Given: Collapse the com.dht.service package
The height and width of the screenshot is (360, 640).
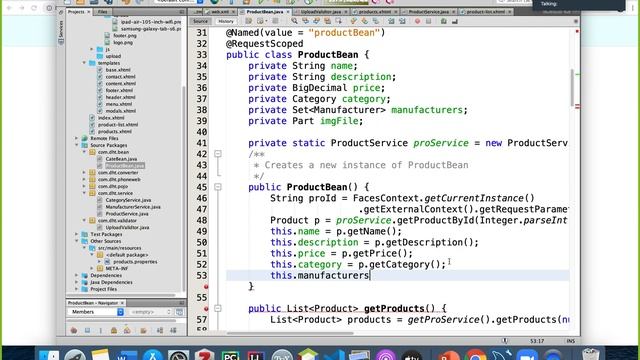Looking at the screenshot, I should [84, 193].
